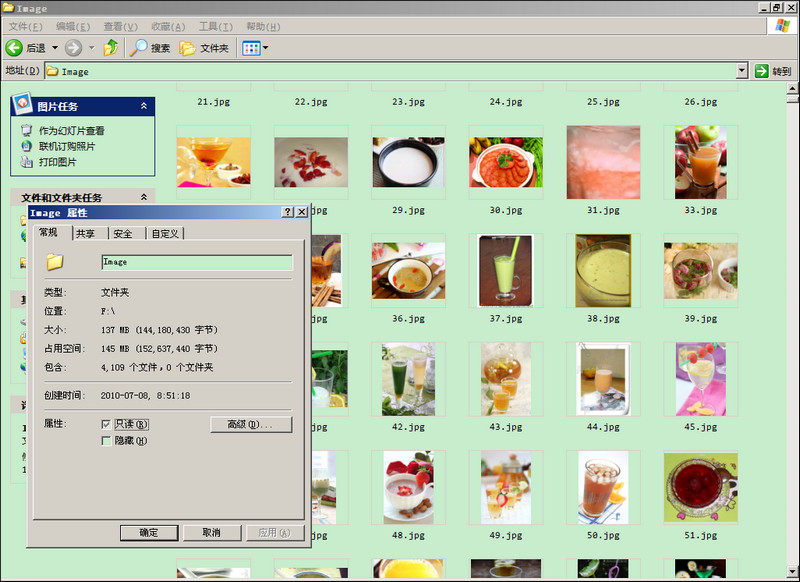This screenshot has height=582, width=800.
Task: Switch to the General (常规) tab
Action: (x=48, y=233)
